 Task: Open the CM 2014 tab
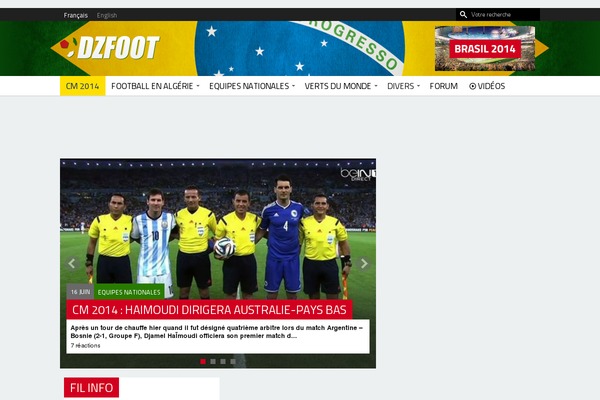coord(82,86)
